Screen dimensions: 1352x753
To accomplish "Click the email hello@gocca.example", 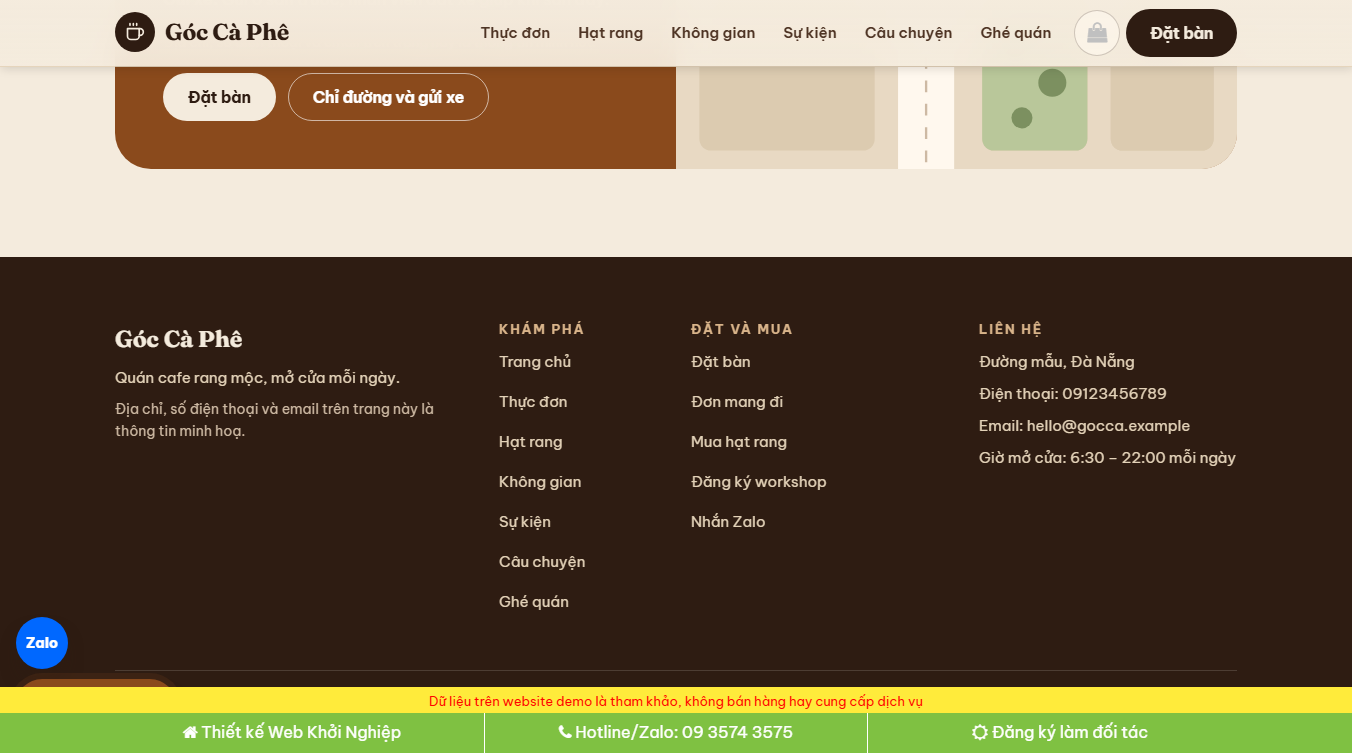I will click(1108, 426).
